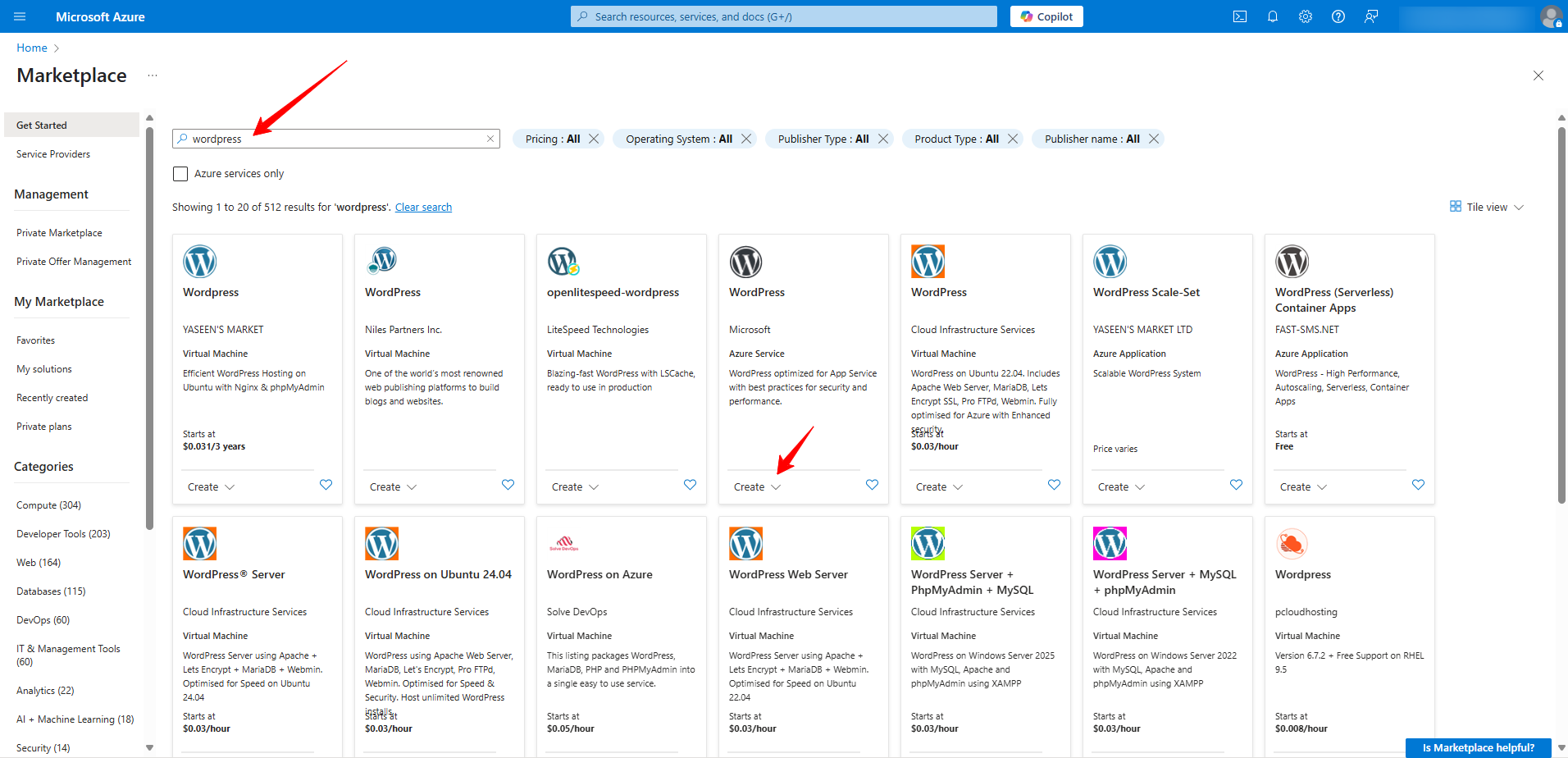Remove the Product Type filter chip
Image resolution: width=1568 pixels, height=758 pixels.
point(1013,139)
